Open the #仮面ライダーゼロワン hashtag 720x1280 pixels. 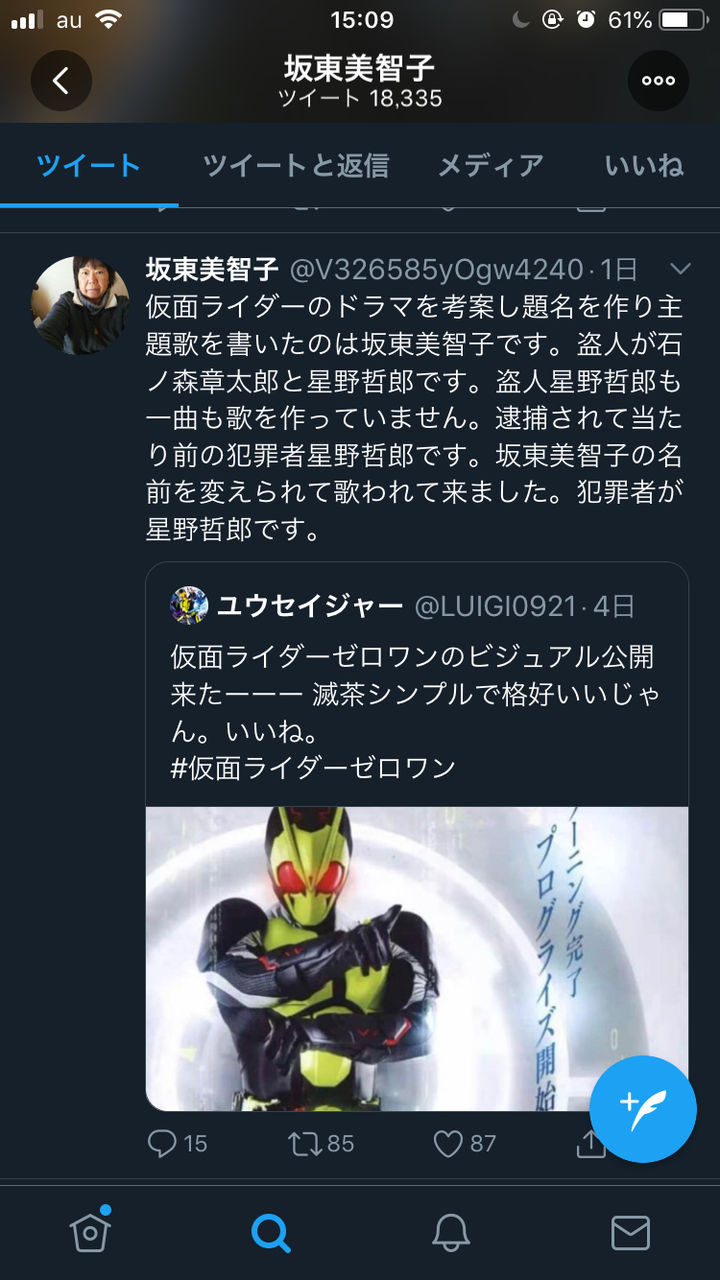click(314, 767)
